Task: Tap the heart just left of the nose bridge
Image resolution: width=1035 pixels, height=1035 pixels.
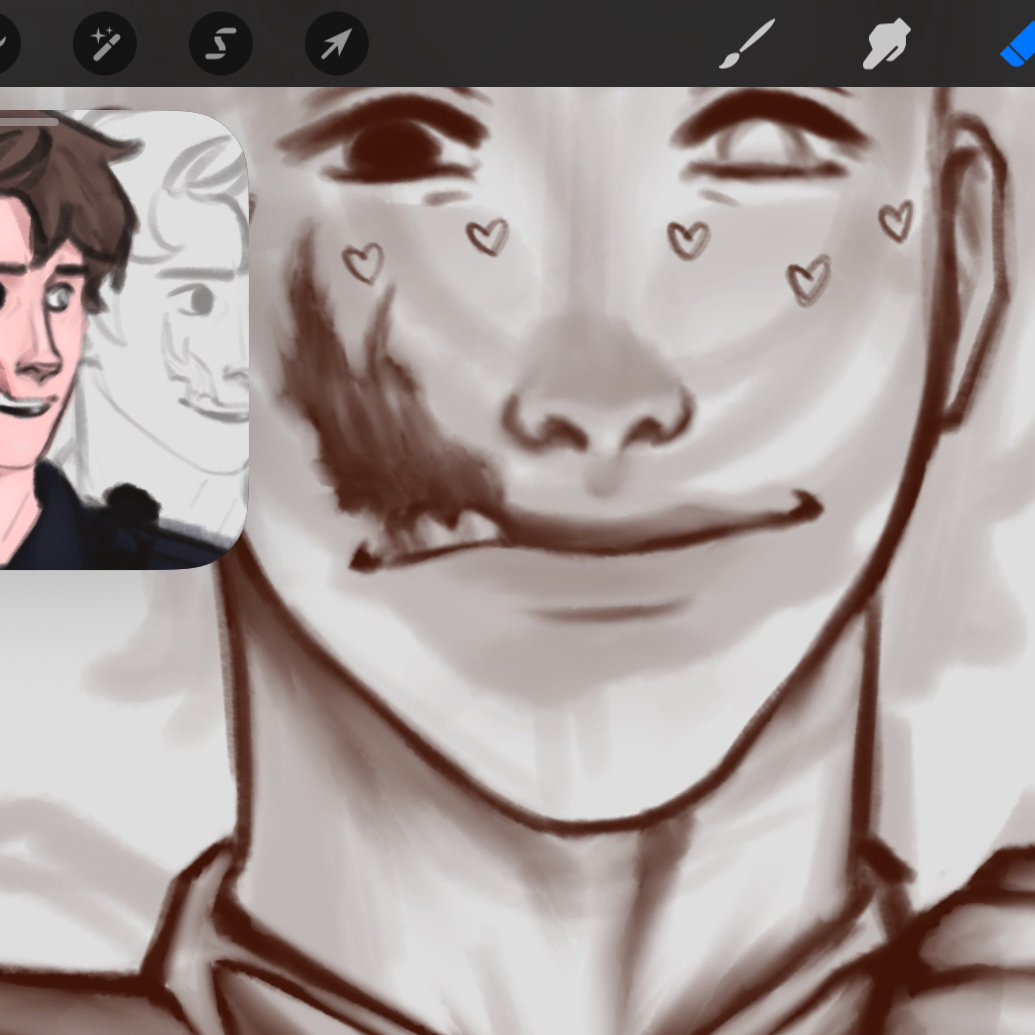Action: [488, 236]
